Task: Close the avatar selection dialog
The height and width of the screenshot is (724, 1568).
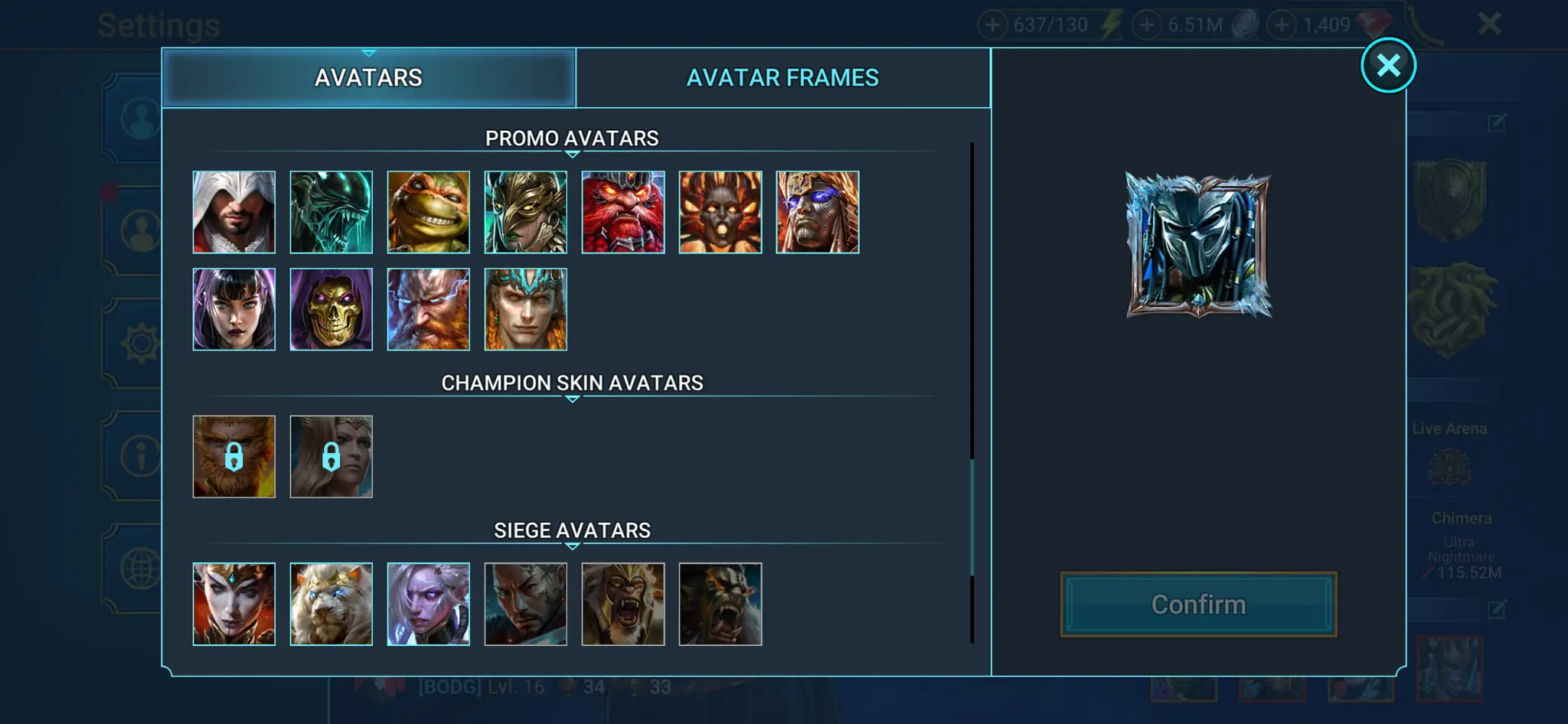Action: [1388, 65]
